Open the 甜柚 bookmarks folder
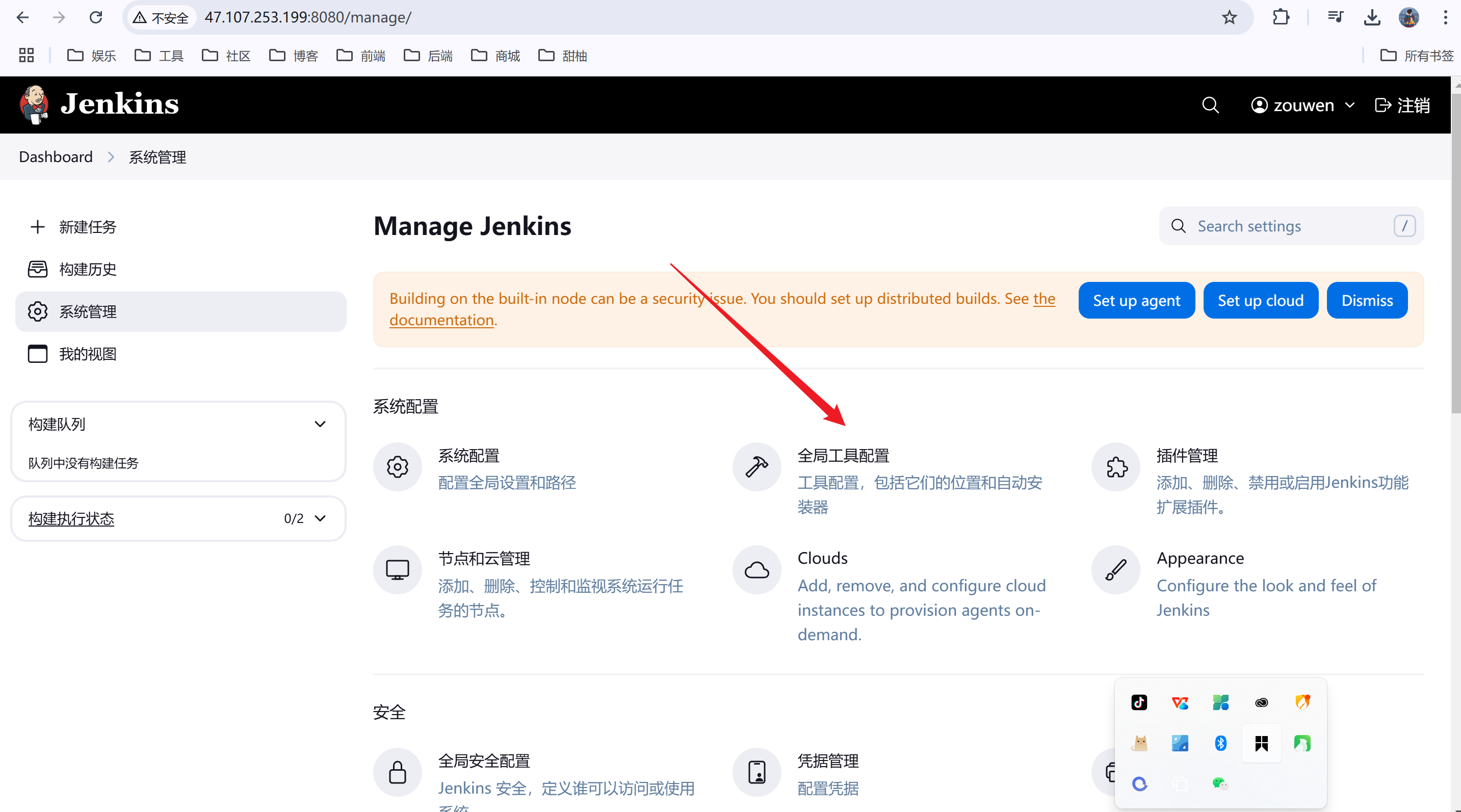Image resolution: width=1461 pixels, height=812 pixels. coord(563,56)
